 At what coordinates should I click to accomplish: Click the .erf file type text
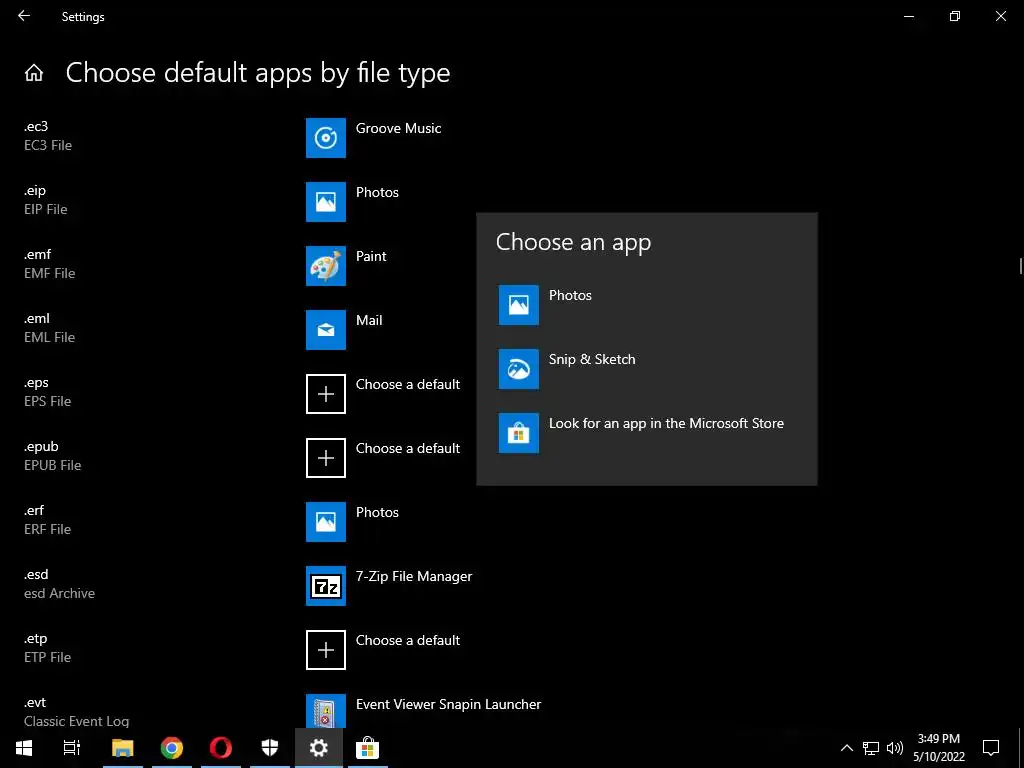(34, 510)
